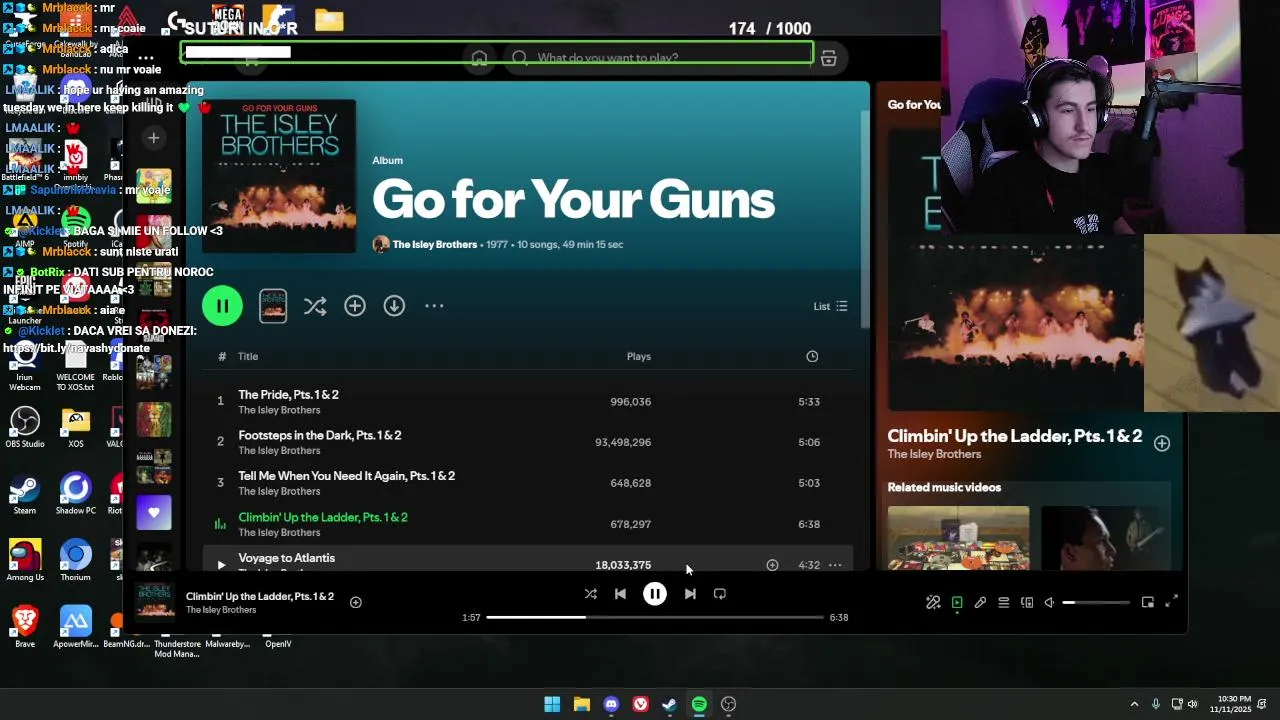The image size is (1280, 720).
Task: Open the Browse icon in search bar
Action: coord(828,58)
